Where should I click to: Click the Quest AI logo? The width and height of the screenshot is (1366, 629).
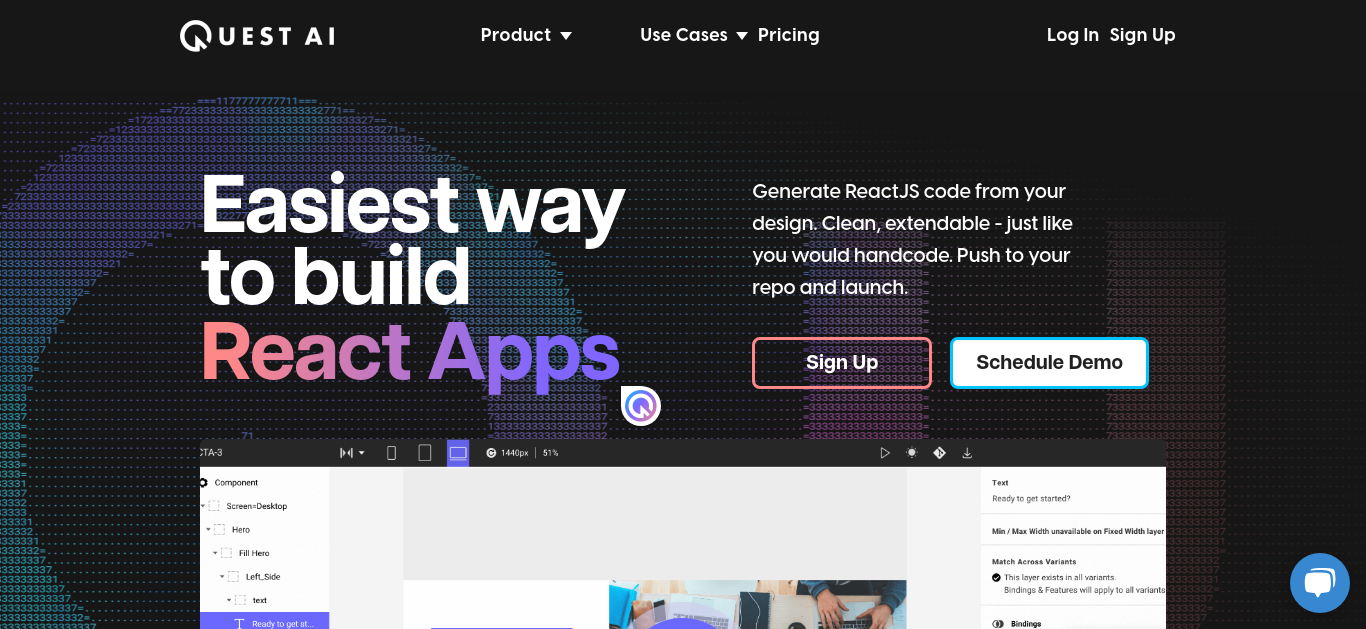[x=257, y=36]
